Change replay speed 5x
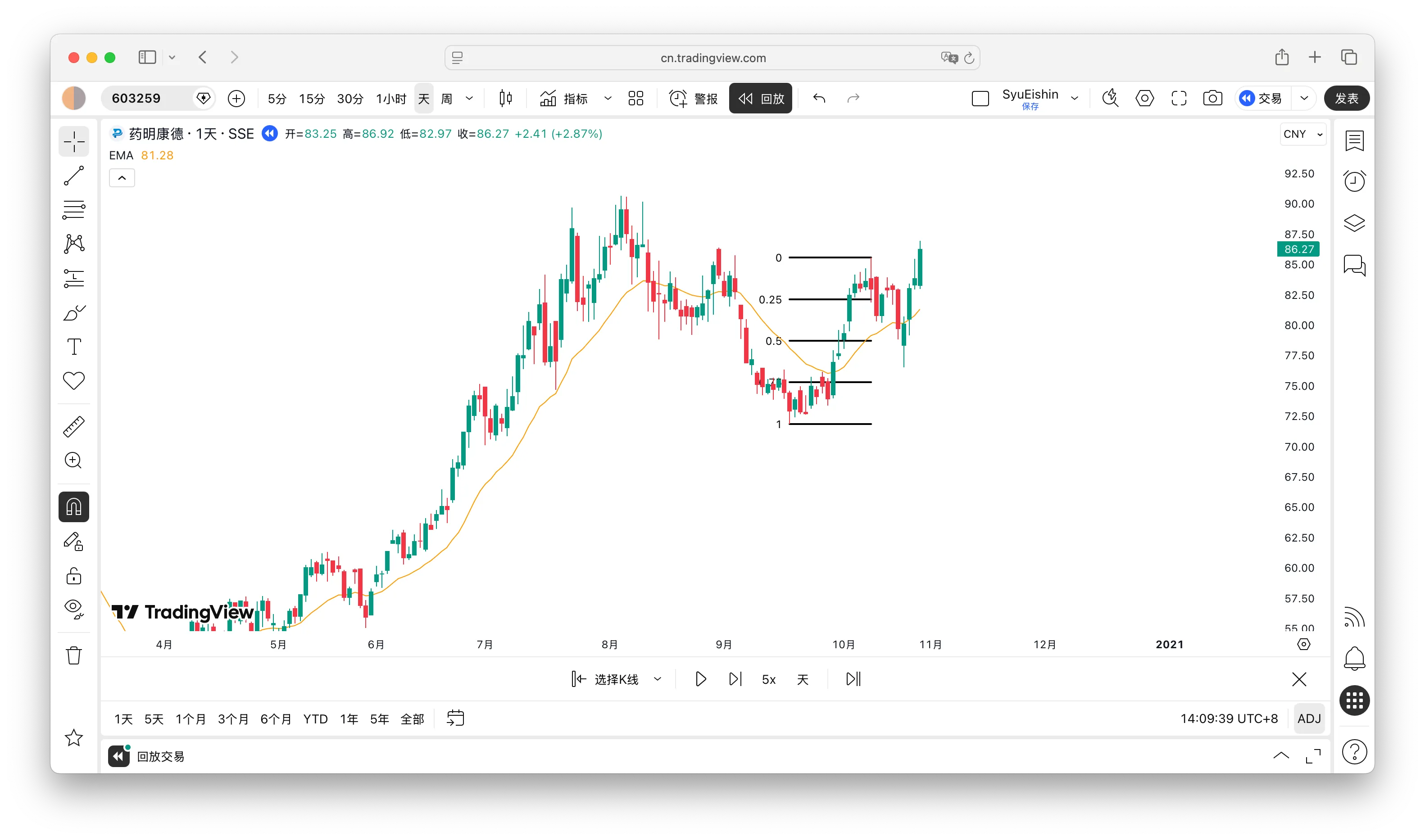This screenshot has height=840, width=1425. pyautogui.click(x=769, y=679)
